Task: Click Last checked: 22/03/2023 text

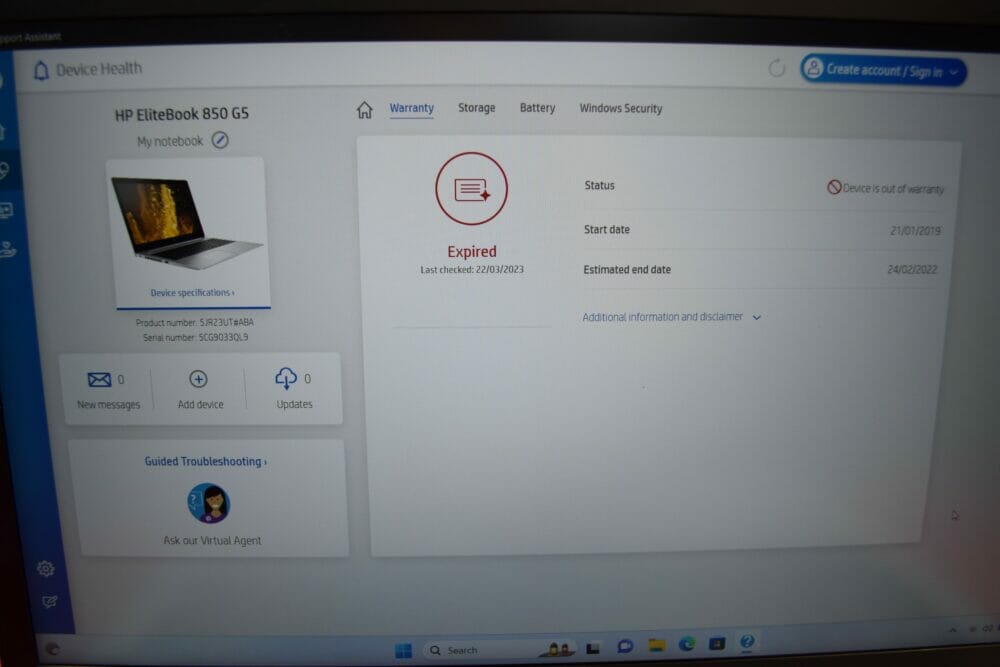Action: point(472,270)
